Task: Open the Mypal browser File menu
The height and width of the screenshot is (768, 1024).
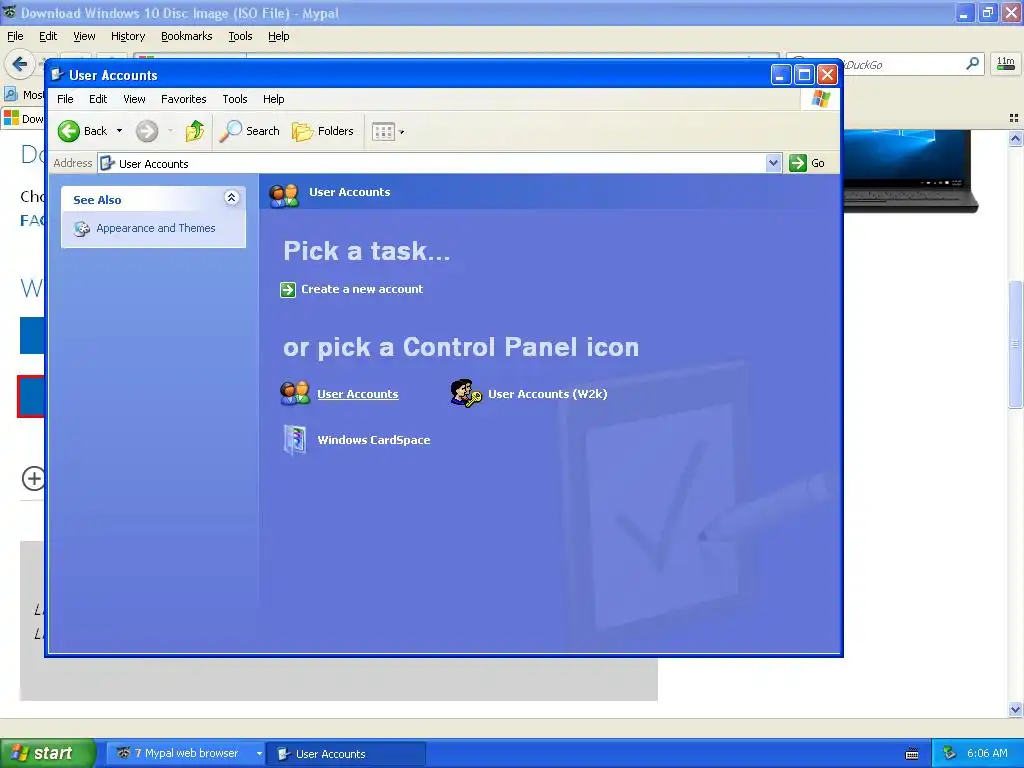Action: click(x=15, y=36)
